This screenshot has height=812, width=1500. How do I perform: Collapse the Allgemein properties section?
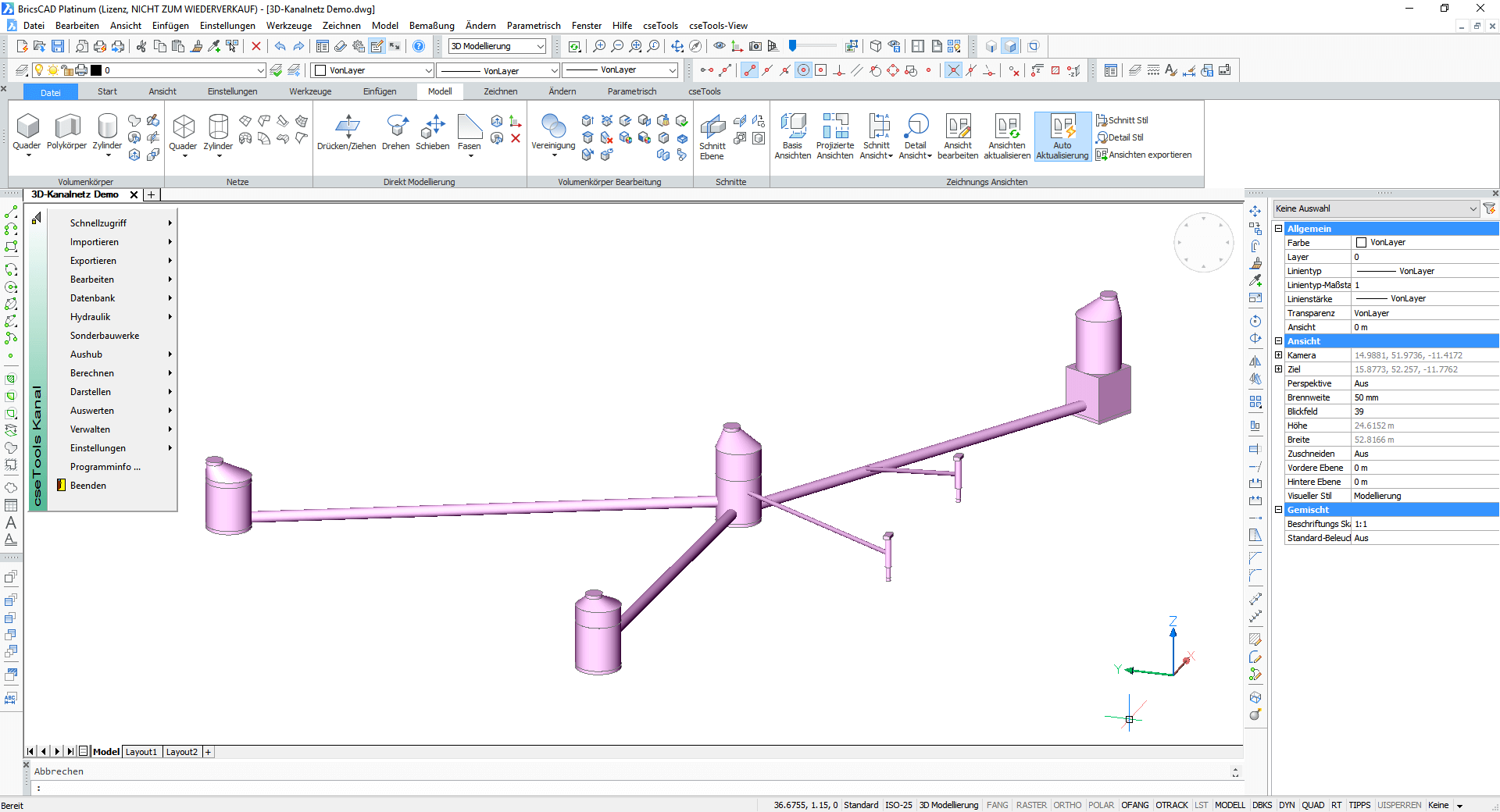[1279, 229]
